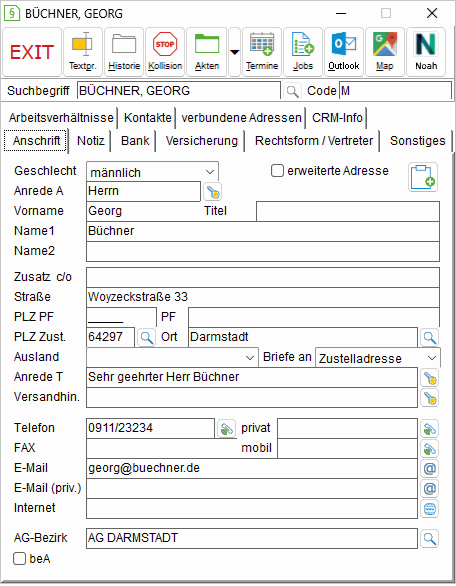456x586 pixels.
Task: Click the @ icon beside E-Mail
Action: click(429, 468)
